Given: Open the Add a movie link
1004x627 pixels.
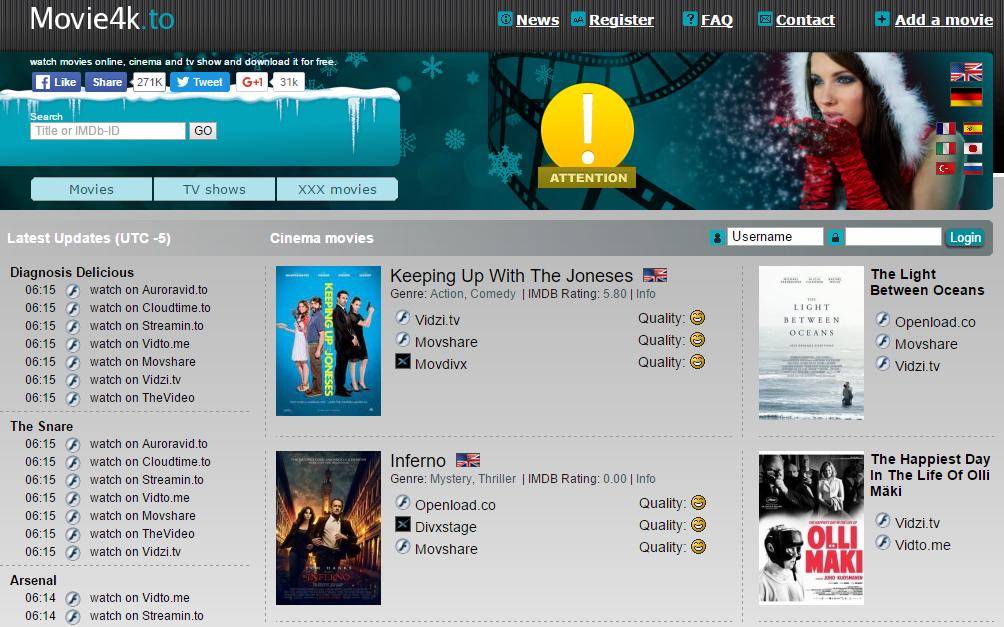Looking at the screenshot, I should pos(944,20).
